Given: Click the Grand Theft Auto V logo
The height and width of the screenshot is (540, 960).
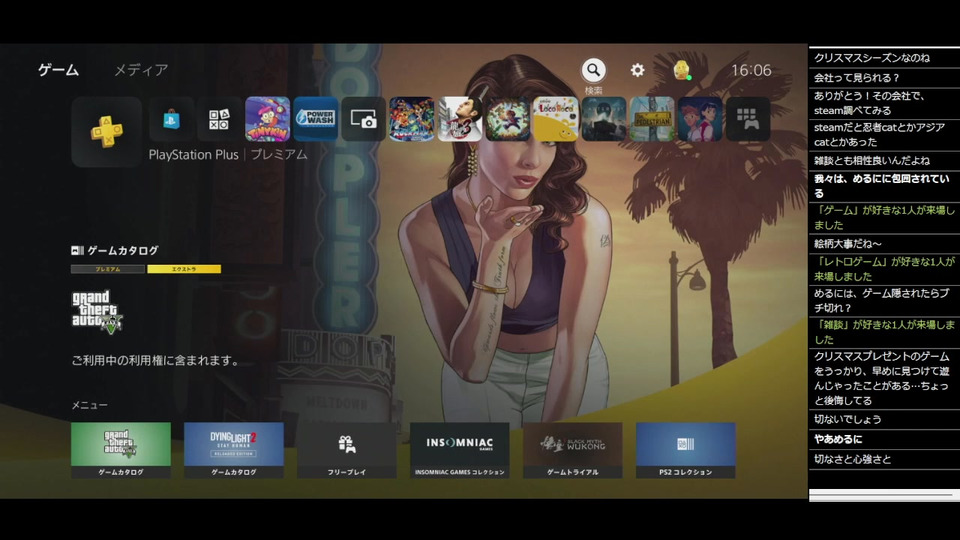Looking at the screenshot, I should 97,312.
